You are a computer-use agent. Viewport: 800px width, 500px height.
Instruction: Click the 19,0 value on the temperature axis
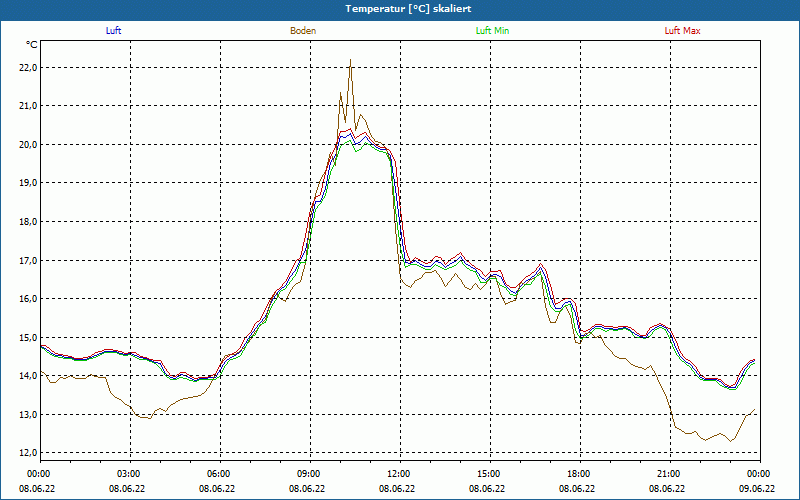27,183
